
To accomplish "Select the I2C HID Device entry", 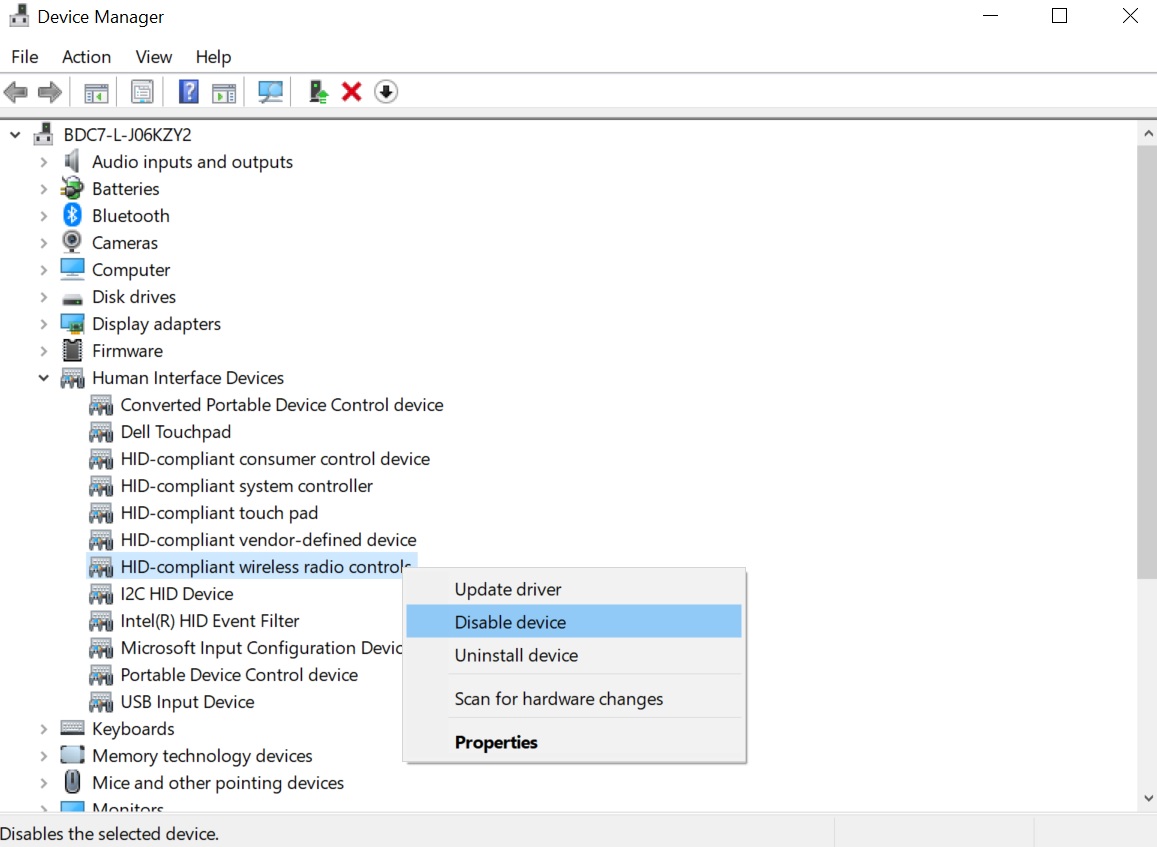I will coord(177,593).
